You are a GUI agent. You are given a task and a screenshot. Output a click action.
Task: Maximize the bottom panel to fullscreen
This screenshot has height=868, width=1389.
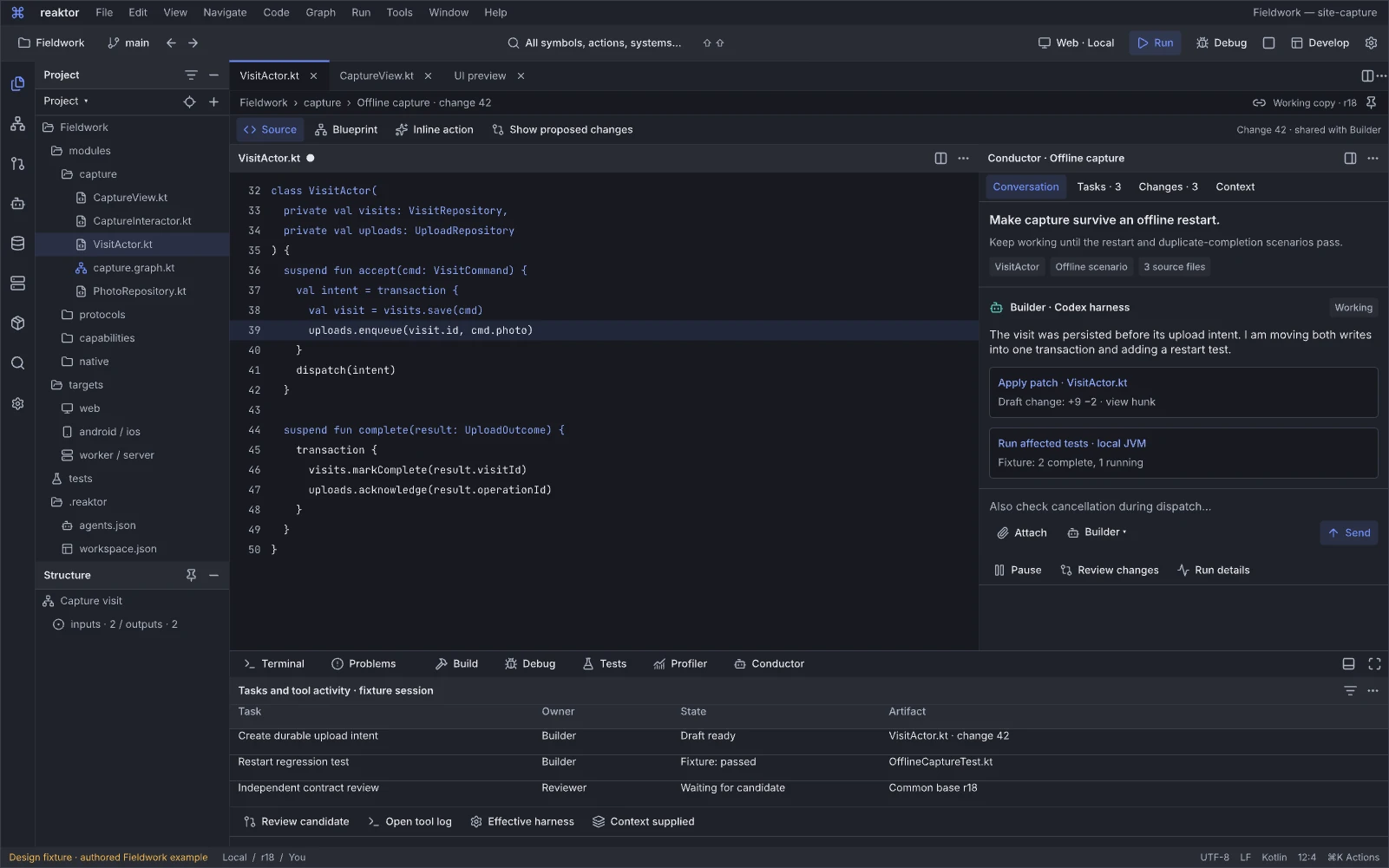pyautogui.click(x=1374, y=663)
